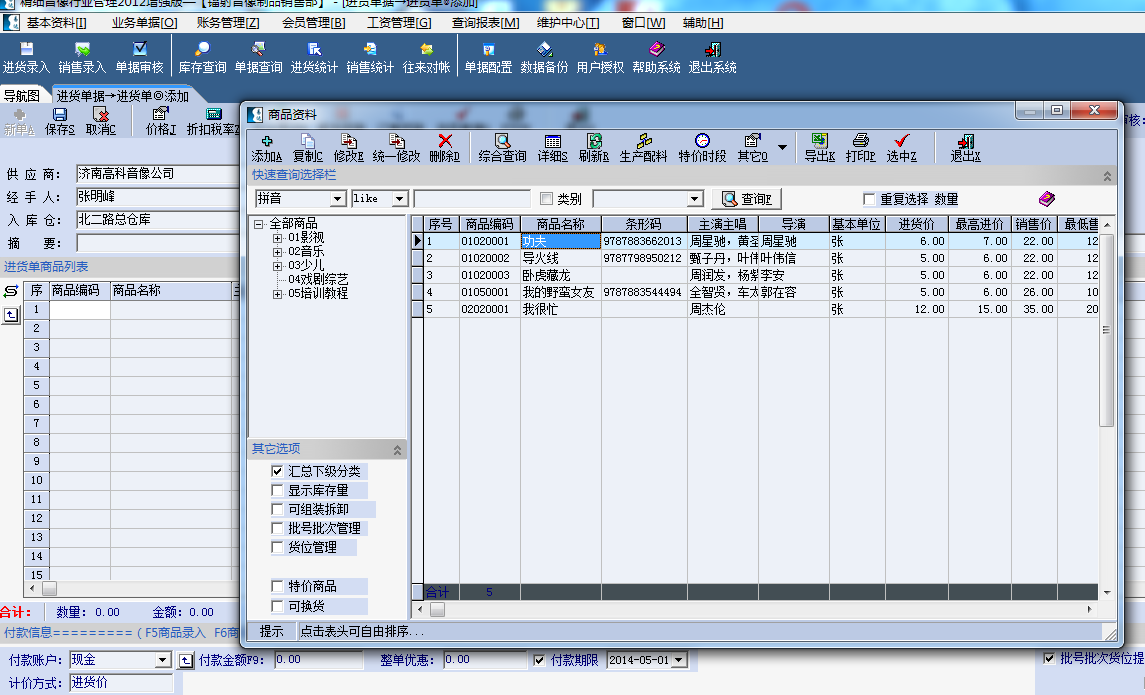This screenshot has height=695, width=1145.
Task: Sort by the 商品名称 column header
Action: pyautogui.click(x=560, y=224)
